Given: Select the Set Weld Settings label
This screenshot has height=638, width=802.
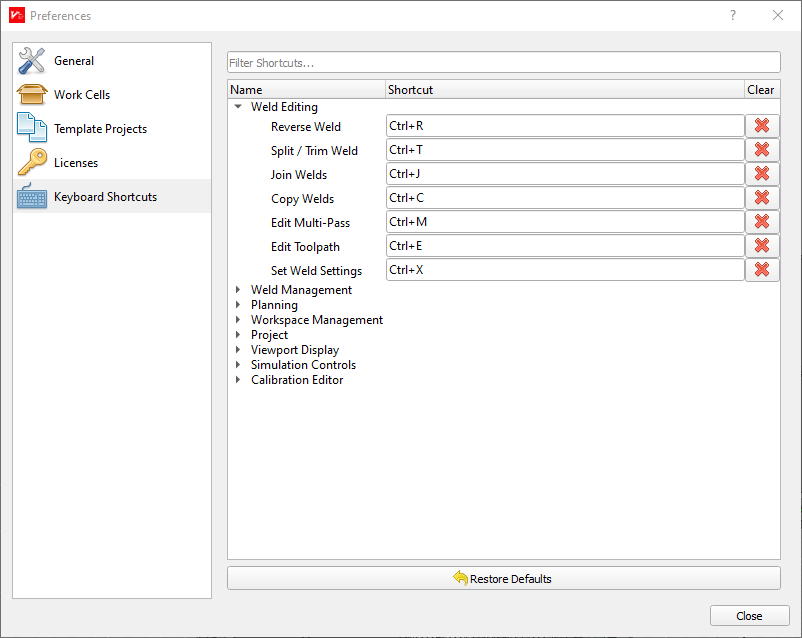Looking at the screenshot, I should point(316,271).
